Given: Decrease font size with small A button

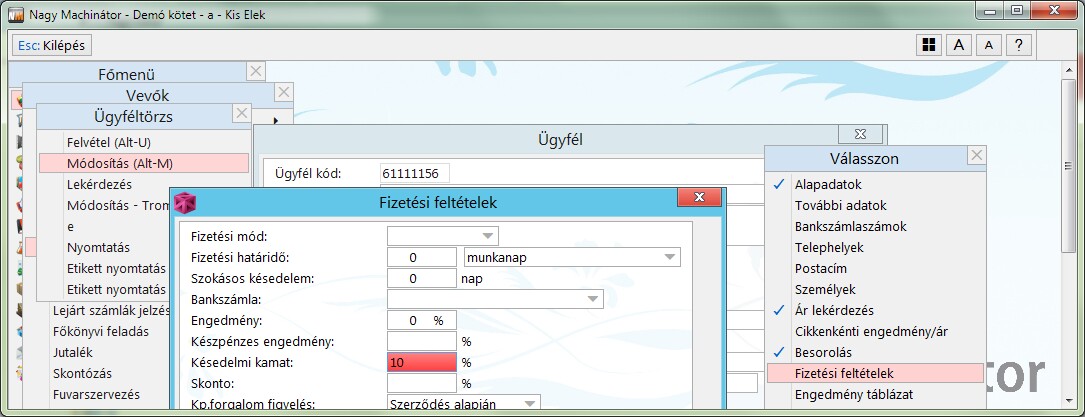Looking at the screenshot, I should [989, 45].
